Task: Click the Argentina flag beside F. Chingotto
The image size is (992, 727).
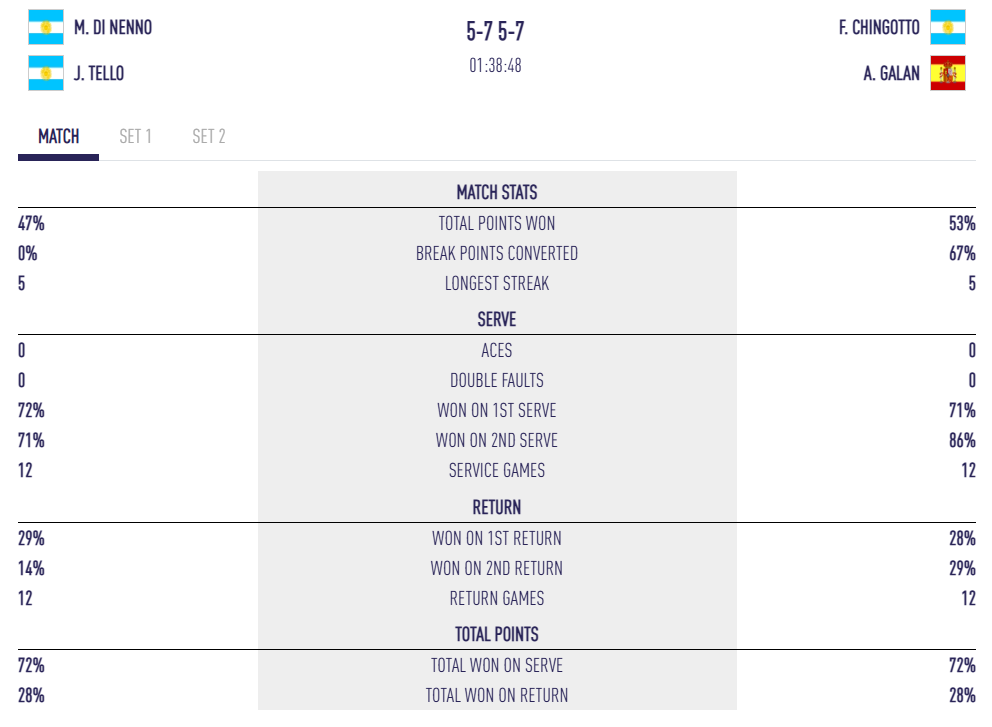Action: point(947,27)
